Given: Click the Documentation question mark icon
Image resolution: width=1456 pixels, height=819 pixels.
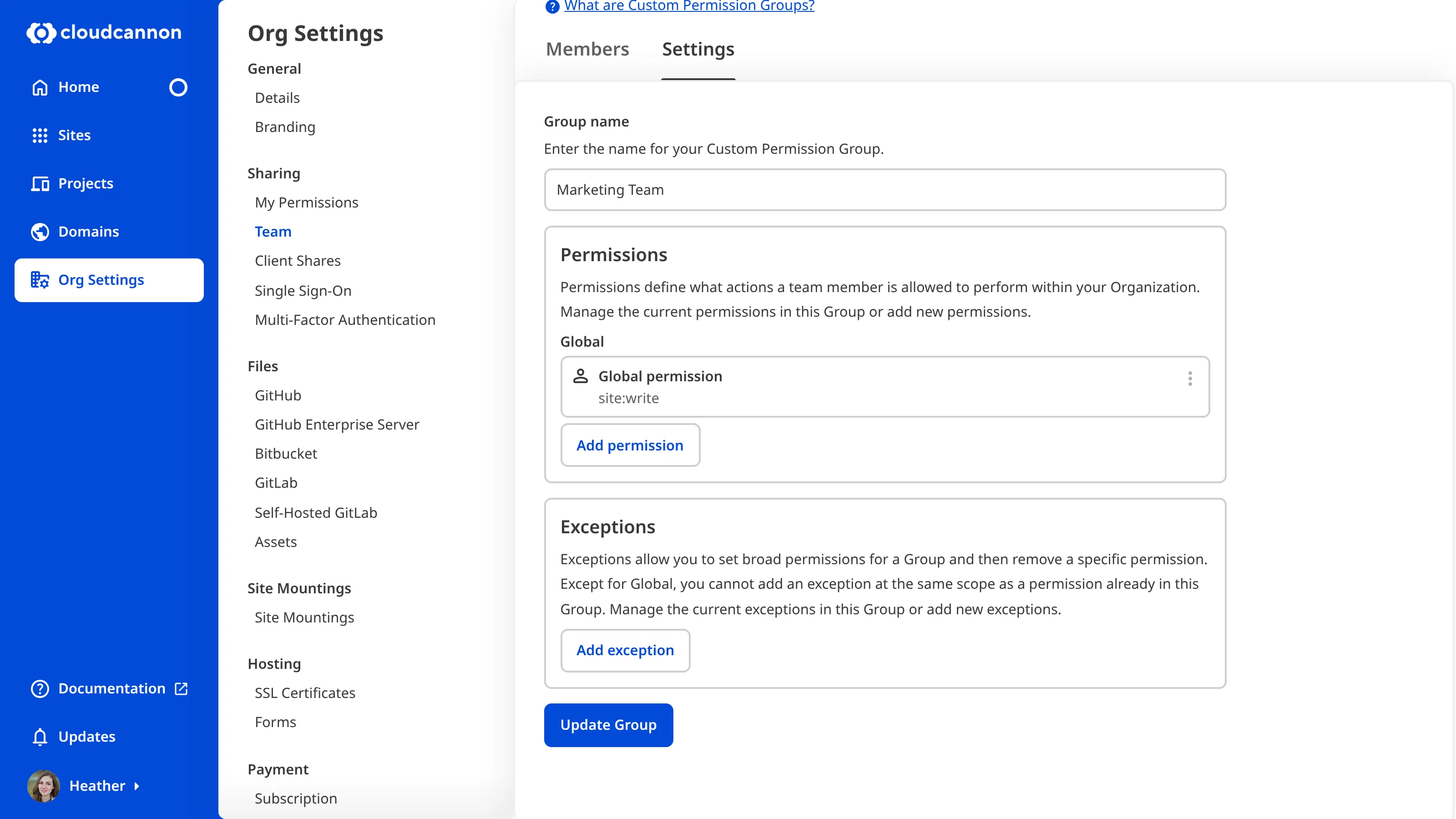Looking at the screenshot, I should click(40, 688).
